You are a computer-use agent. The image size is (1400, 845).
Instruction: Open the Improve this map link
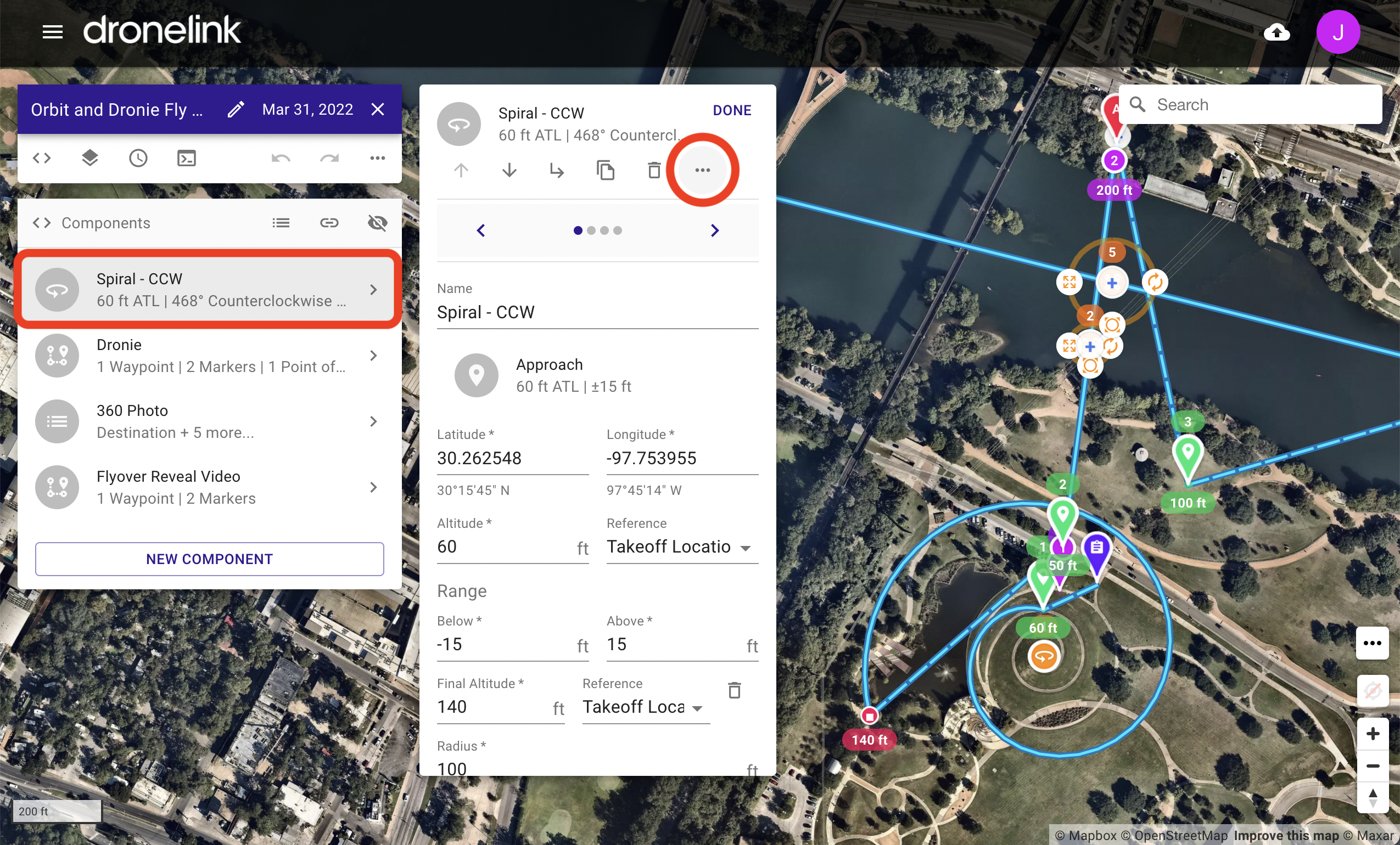tap(1286, 835)
